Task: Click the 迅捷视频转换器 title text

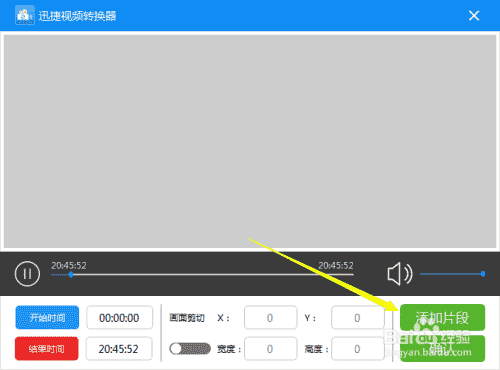Action: pos(77,16)
